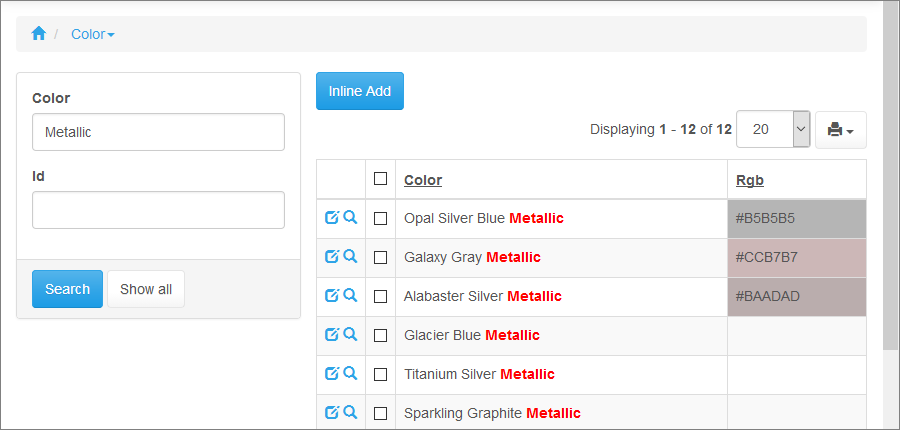Expand the page size dropdown showing 20
The width and height of the screenshot is (900, 430).
(801, 129)
